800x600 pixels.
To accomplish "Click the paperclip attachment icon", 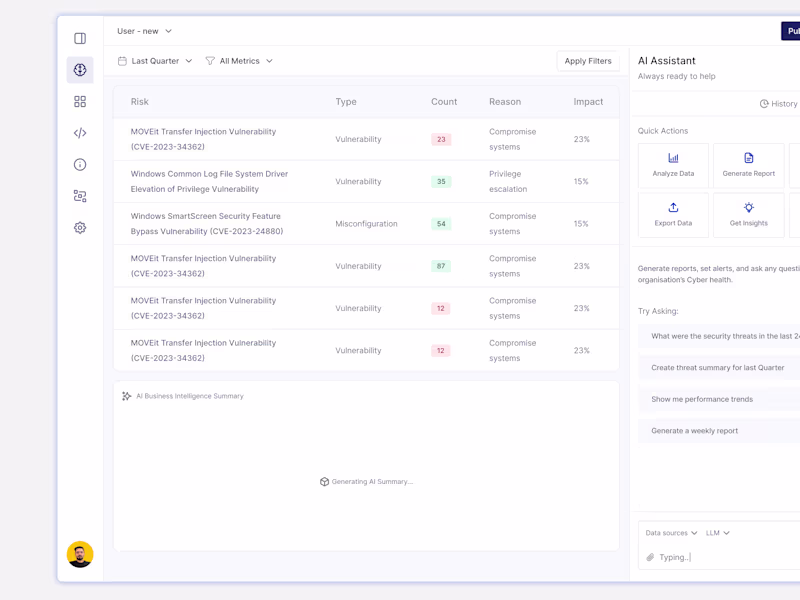I will coord(650,557).
